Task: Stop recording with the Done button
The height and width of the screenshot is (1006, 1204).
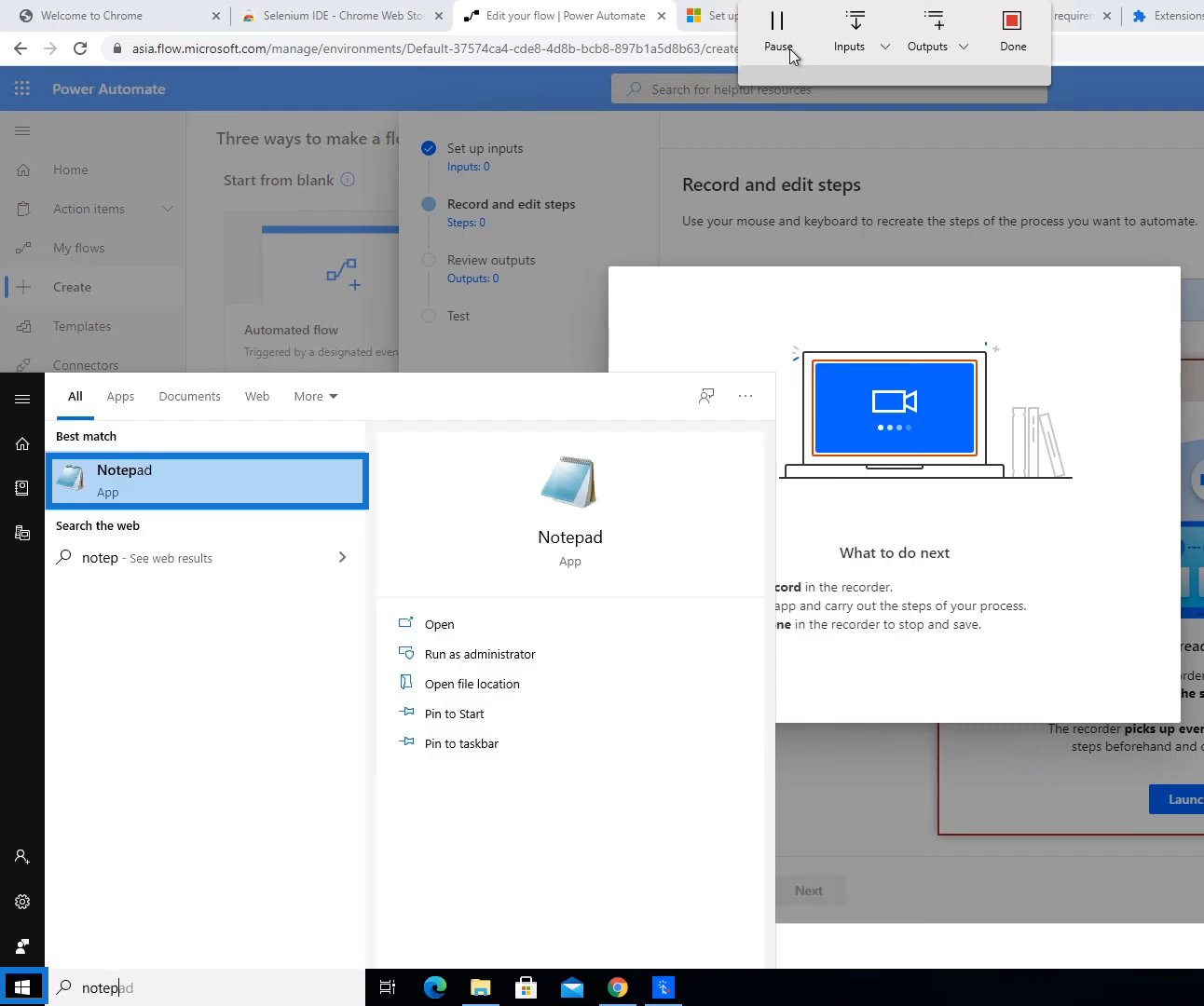Action: [x=1013, y=31]
